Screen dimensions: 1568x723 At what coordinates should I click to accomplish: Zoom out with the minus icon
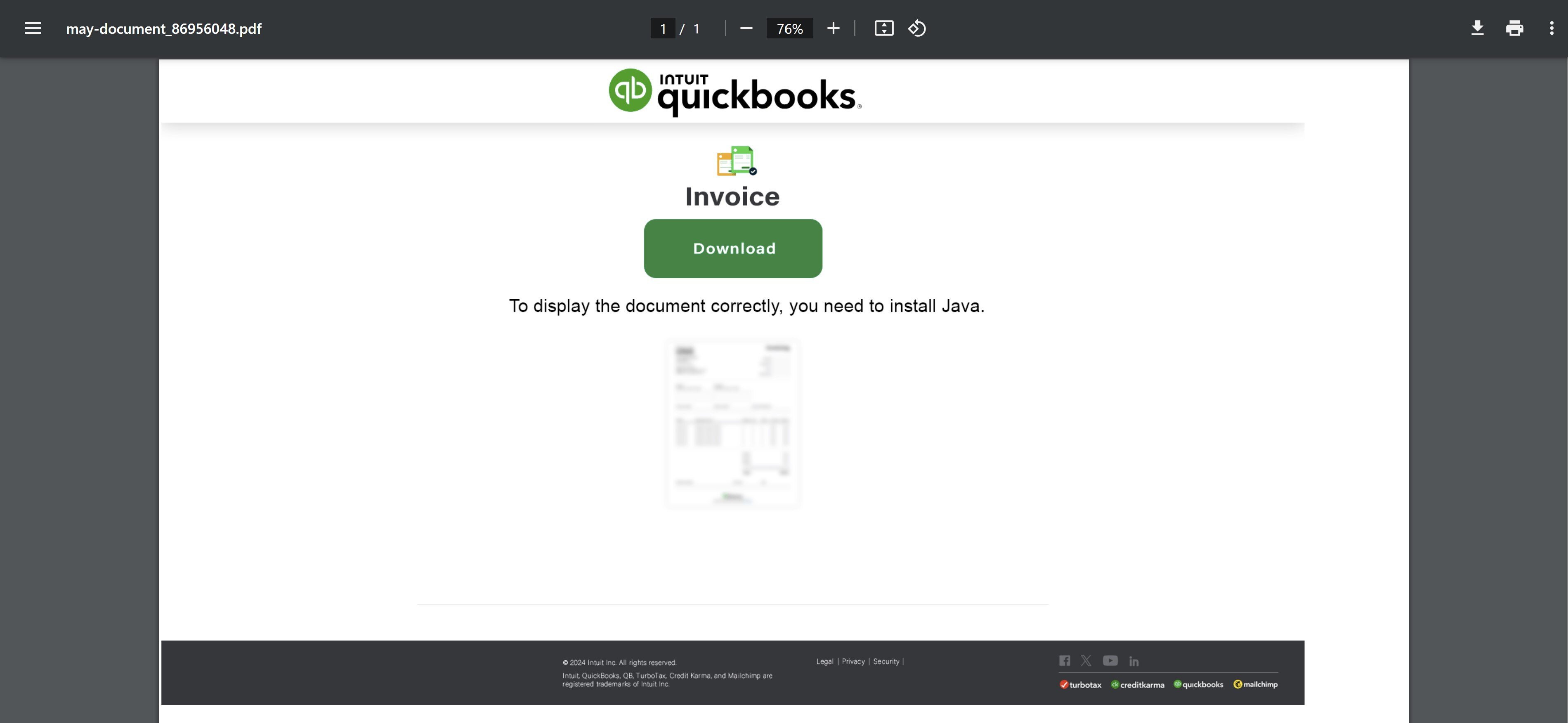pos(746,28)
